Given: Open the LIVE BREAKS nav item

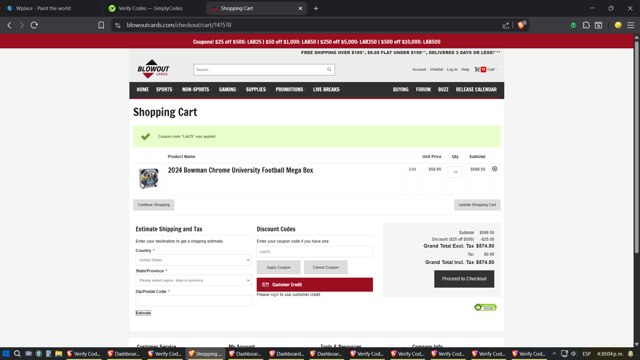Looking at the screenshot, I should tap(326, 89).
